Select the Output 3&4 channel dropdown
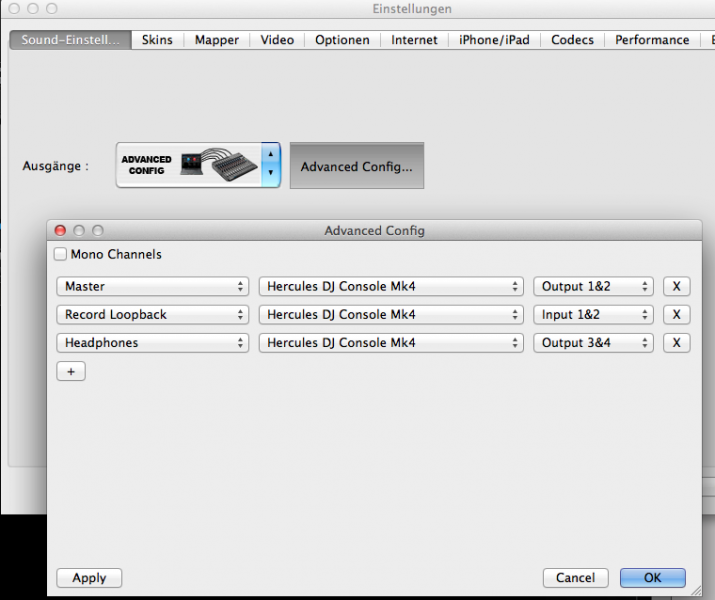 pyautogui.click(x=593, y=343)
